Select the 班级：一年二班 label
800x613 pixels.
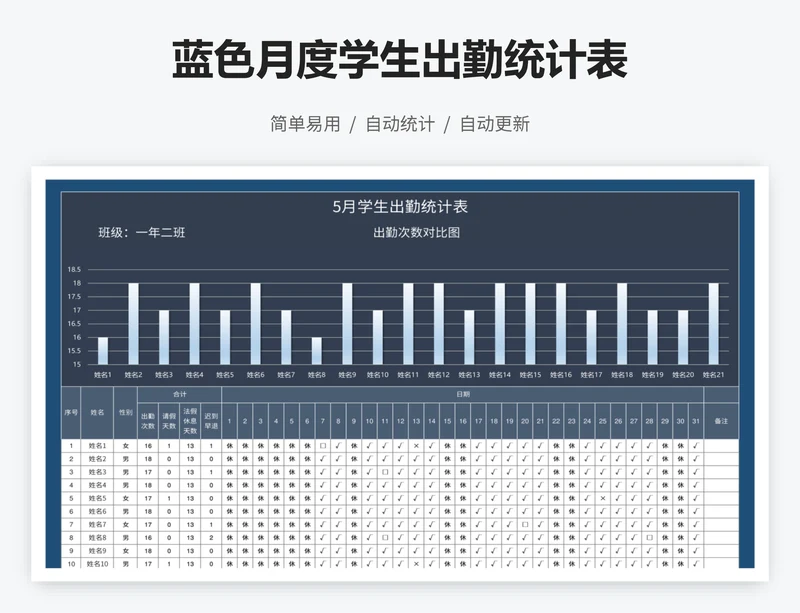[x=142, y=233]
